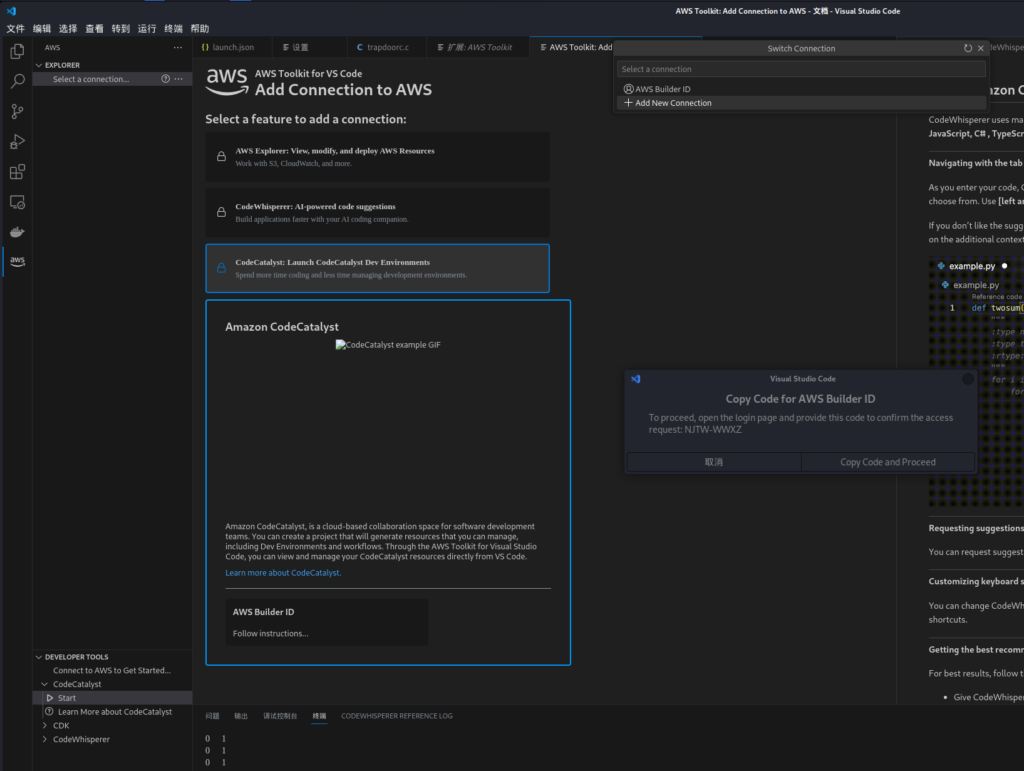1024x771 pixels.
Task: Open the Extensions view icon
Action: [17, 172]
